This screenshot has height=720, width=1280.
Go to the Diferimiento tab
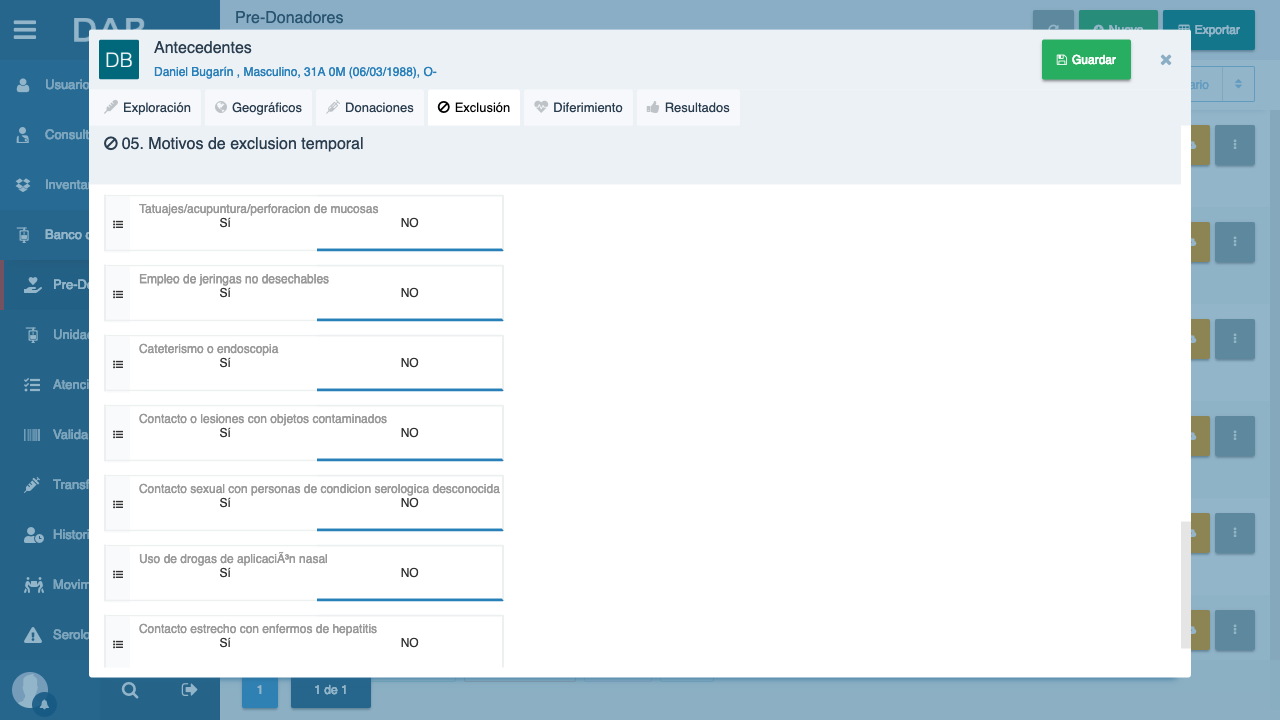[578, 108]
